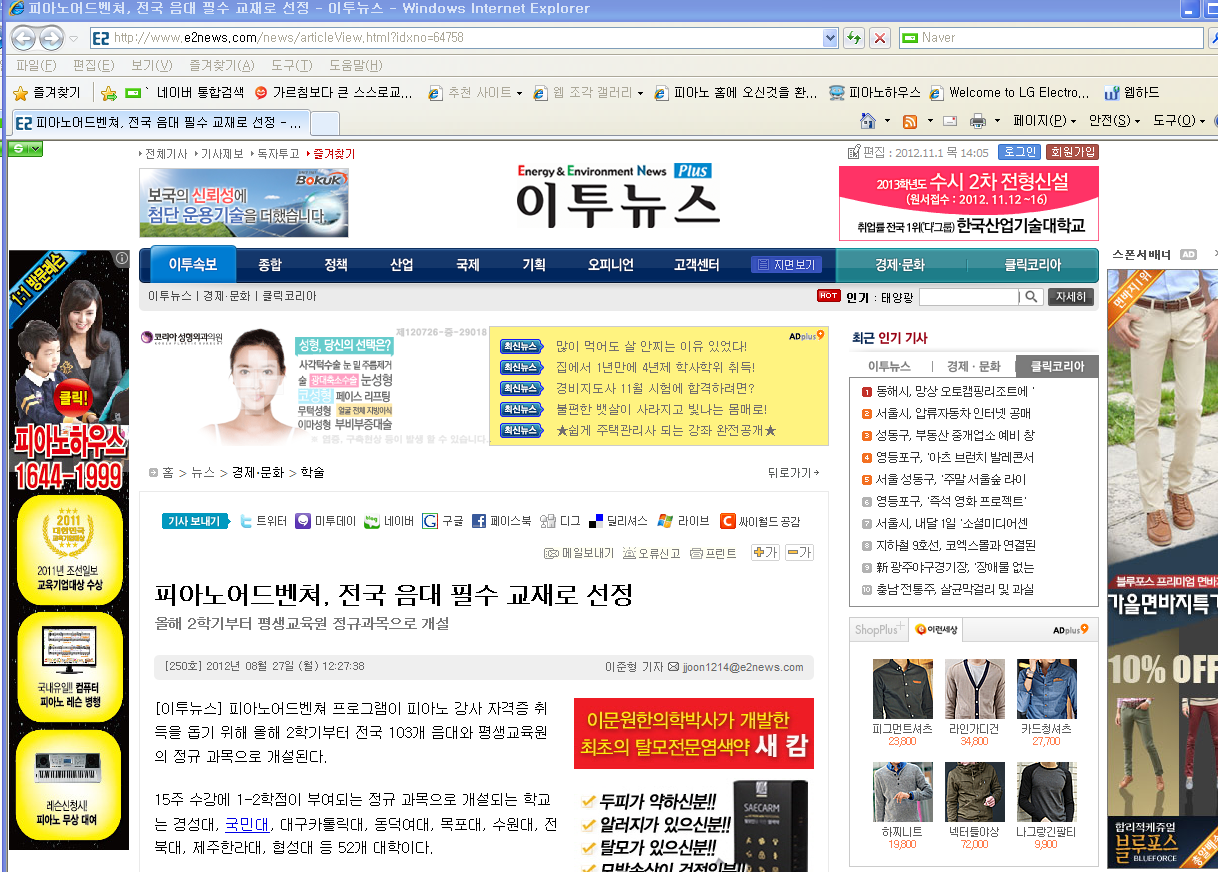The height and width of the screenshot is (872, 1218).
Task: Share article via Digg icon
Action: 547,521
